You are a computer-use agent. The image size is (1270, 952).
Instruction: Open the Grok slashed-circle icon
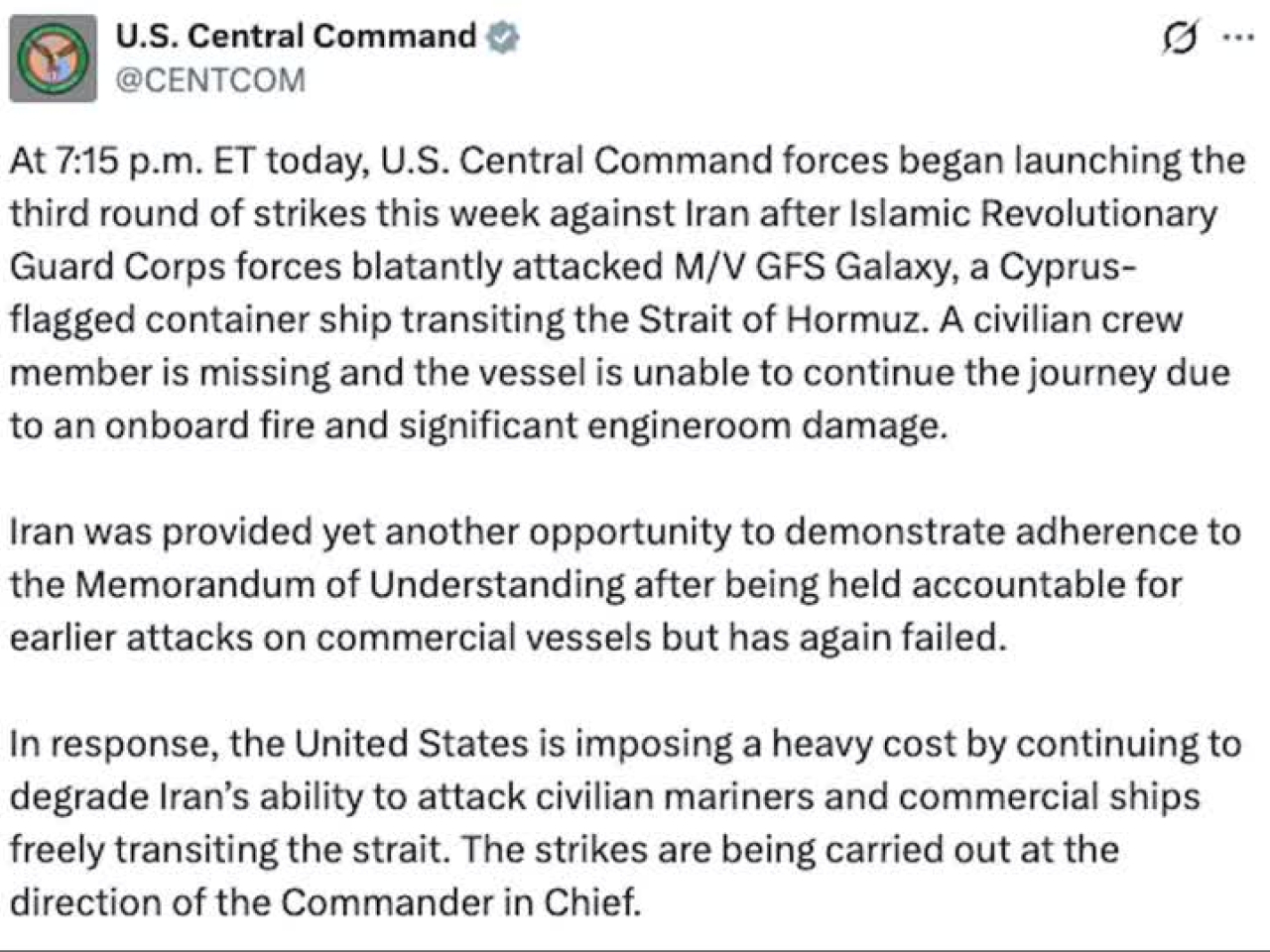click(1180, 39)
